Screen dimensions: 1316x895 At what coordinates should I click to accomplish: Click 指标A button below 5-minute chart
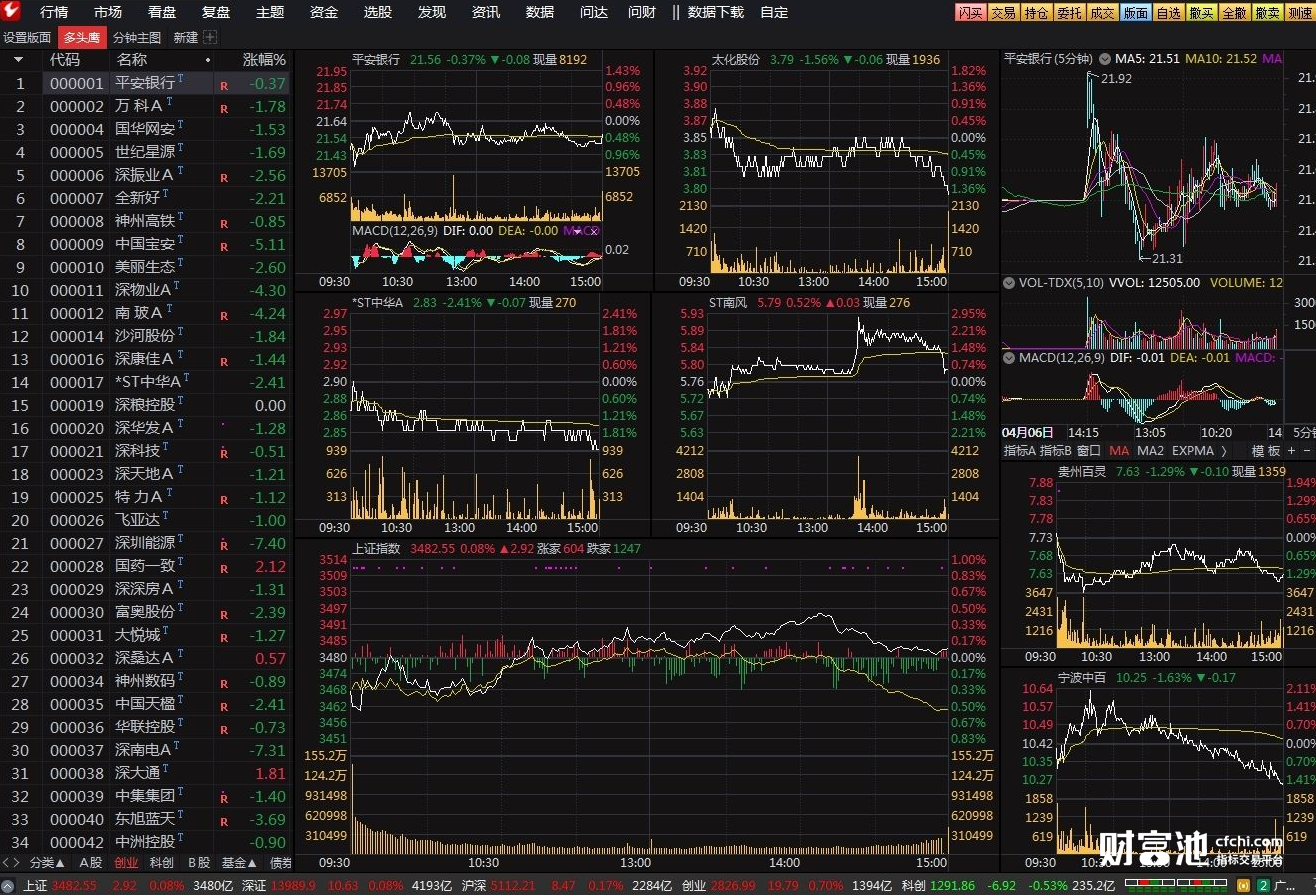pyautogui.click(x=1020, y=451)
